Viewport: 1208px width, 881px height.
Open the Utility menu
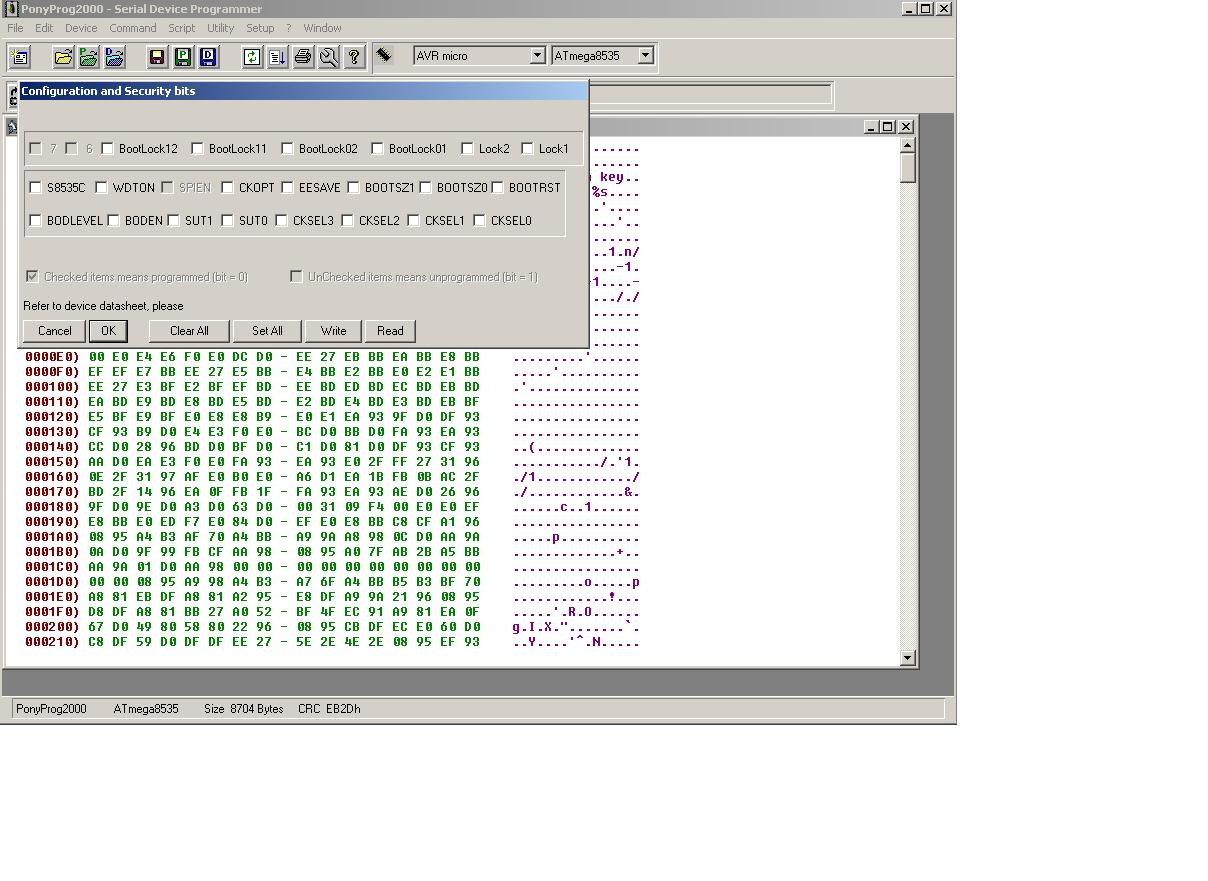tap(220, 28)
